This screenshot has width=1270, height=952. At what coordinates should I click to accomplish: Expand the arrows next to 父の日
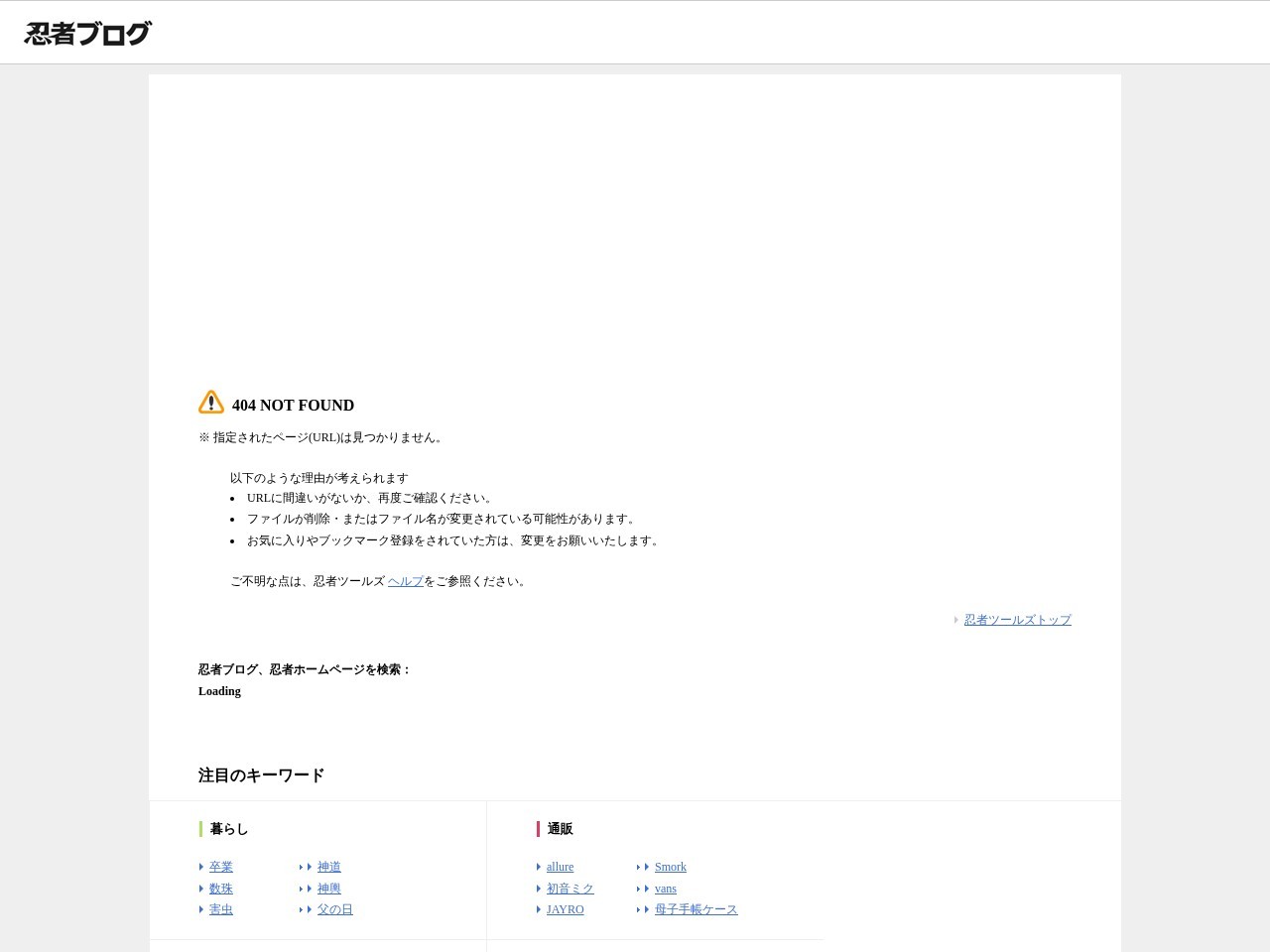pos(305,909)
